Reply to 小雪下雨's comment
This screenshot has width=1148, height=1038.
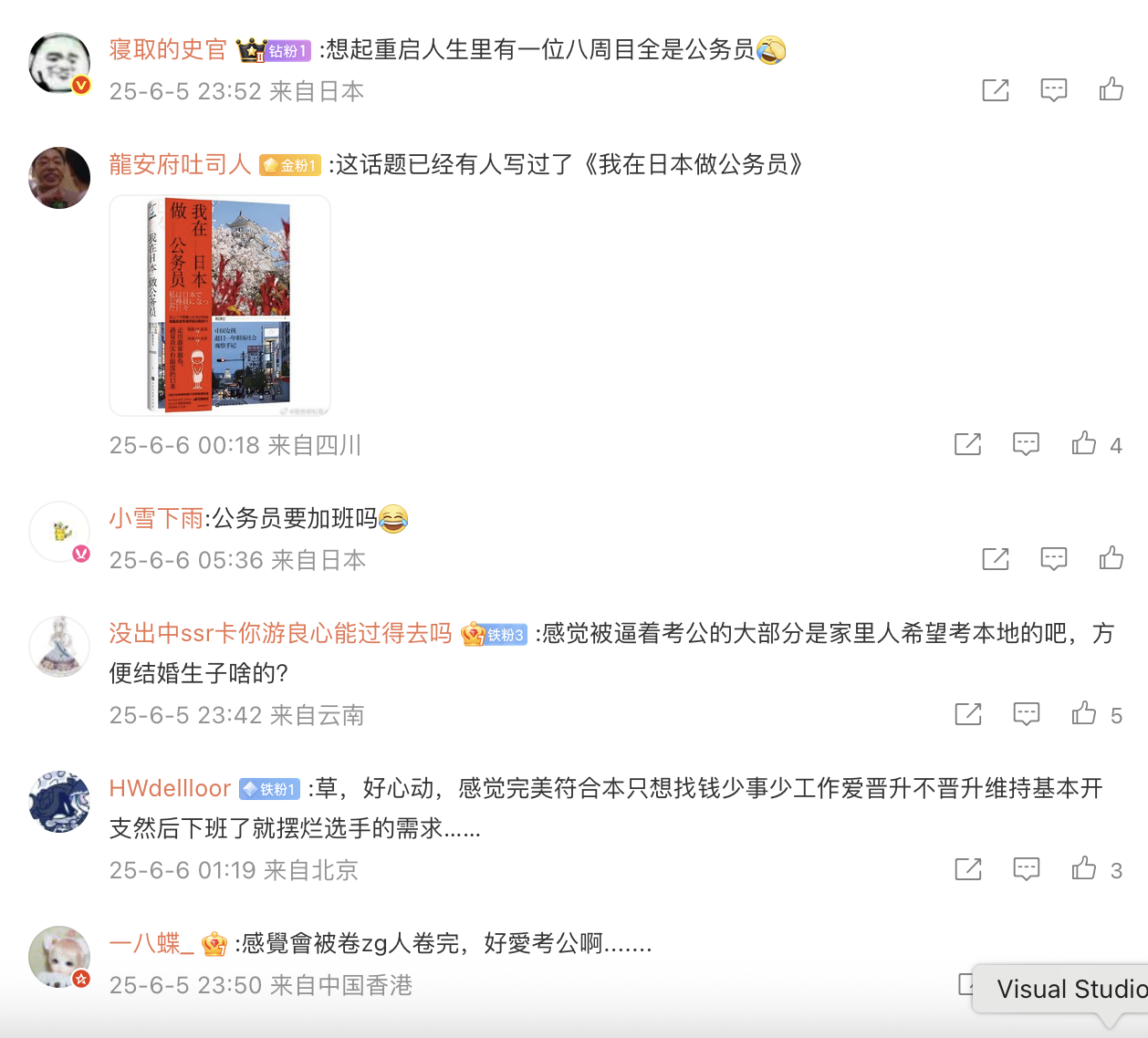1054,558
